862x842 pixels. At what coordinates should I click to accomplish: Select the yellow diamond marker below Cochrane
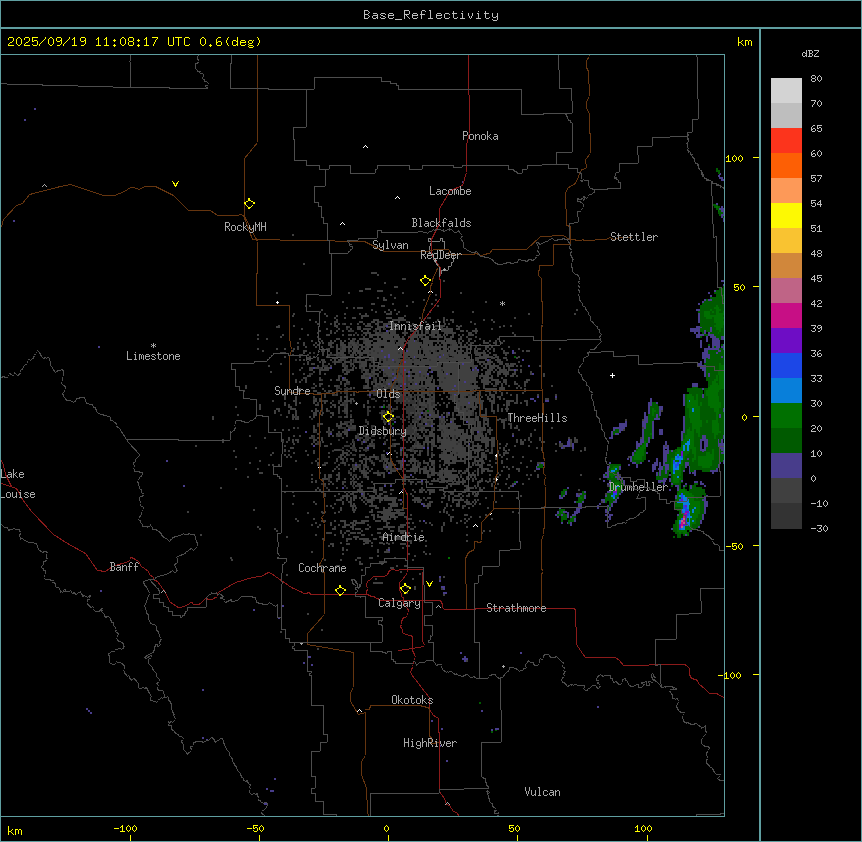(341, 591)
